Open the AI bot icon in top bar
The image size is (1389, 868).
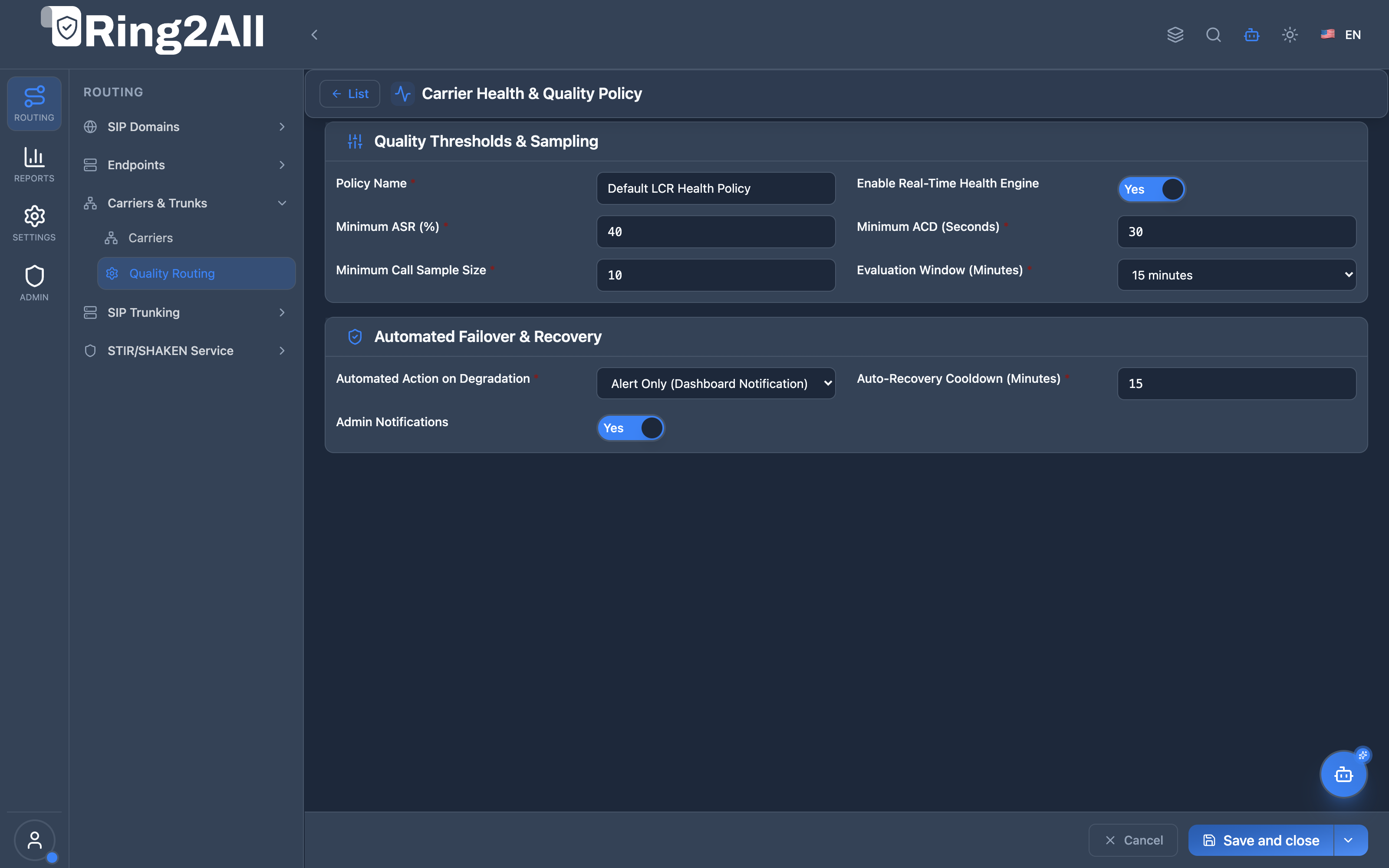tap(1251, 34)
